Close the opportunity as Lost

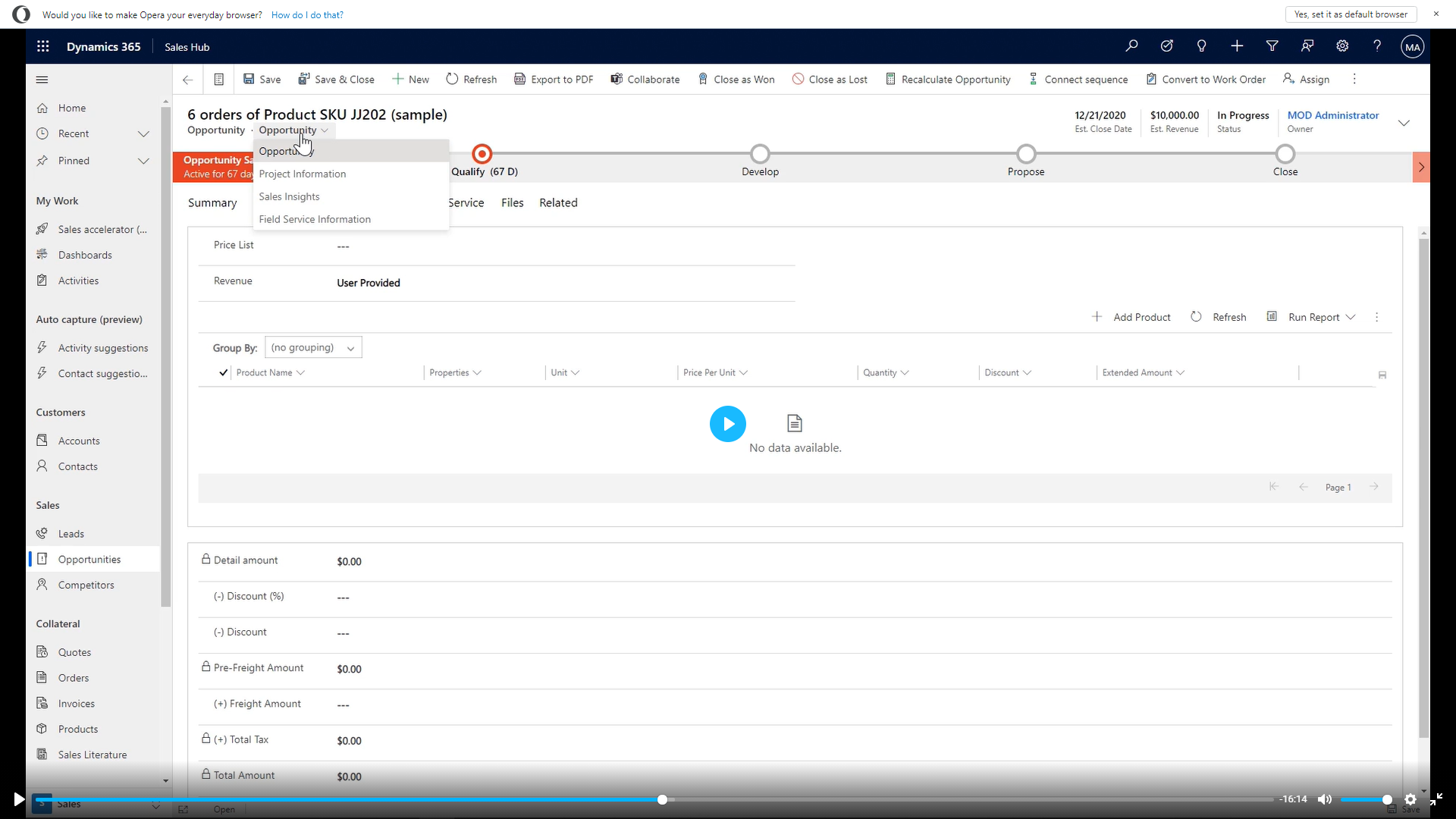click(x=830, y=80)
